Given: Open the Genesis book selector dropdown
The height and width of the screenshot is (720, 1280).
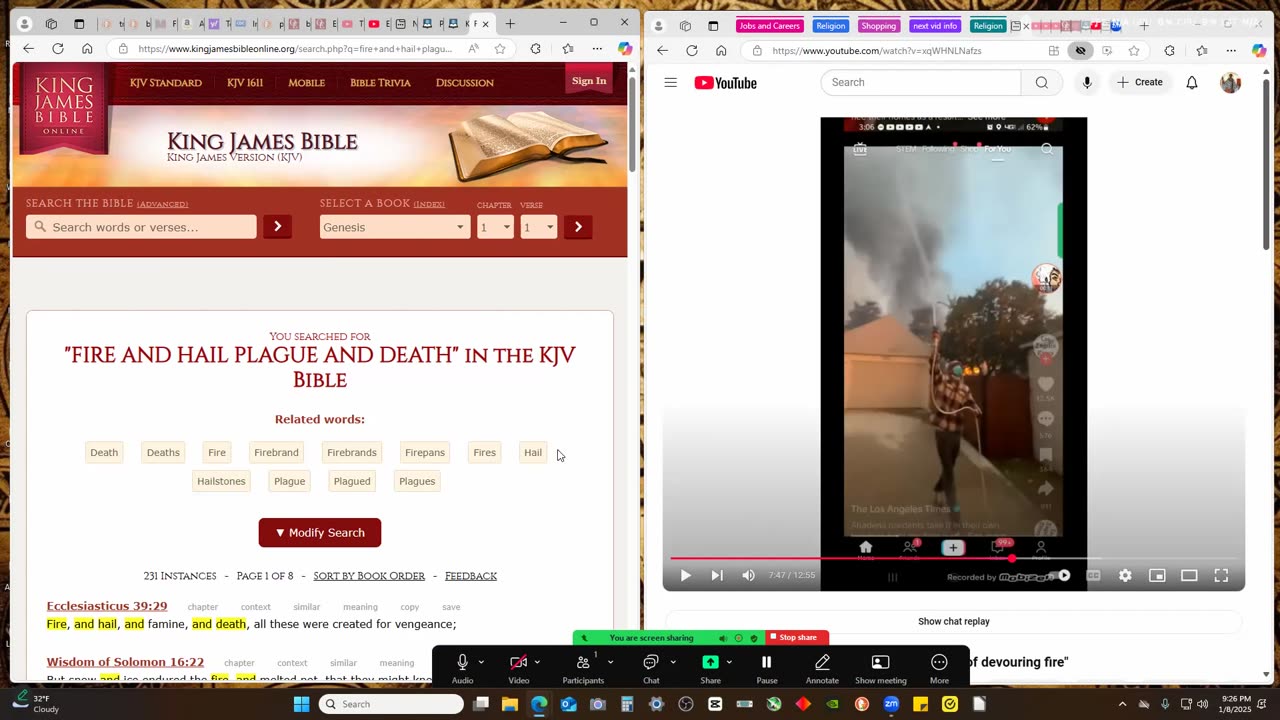Looking at the screenshot, I should click(394, 227).
